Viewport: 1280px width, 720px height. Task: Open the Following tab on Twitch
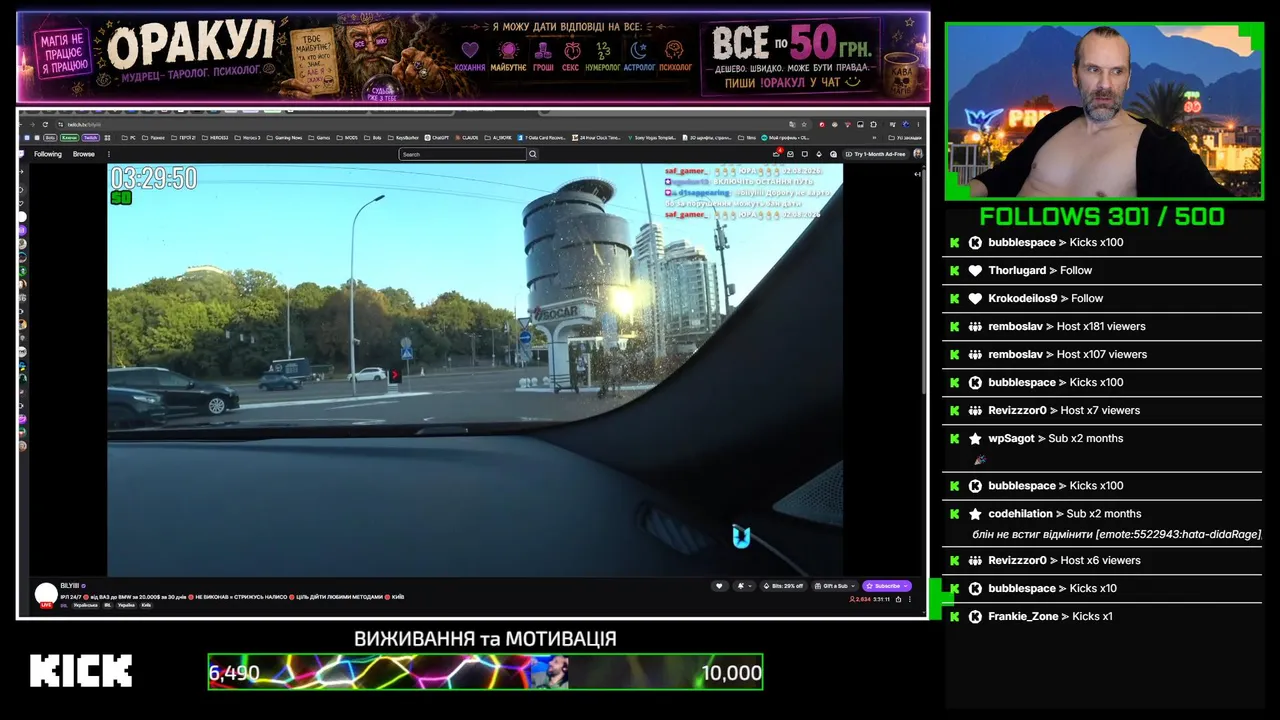pyautogui.click(x=48, y=154)
